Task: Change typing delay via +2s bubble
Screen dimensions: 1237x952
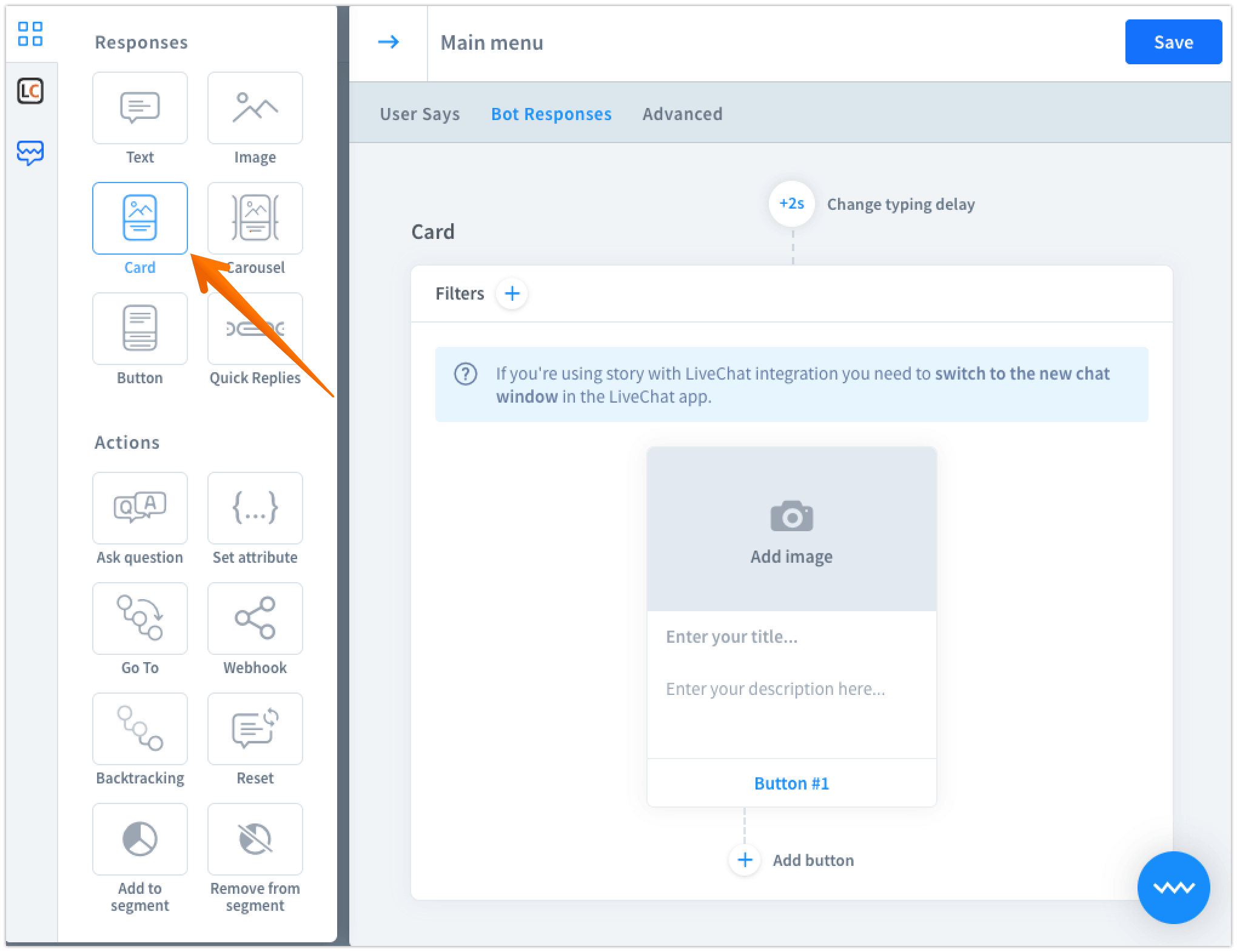Action: tap(791, 204)
